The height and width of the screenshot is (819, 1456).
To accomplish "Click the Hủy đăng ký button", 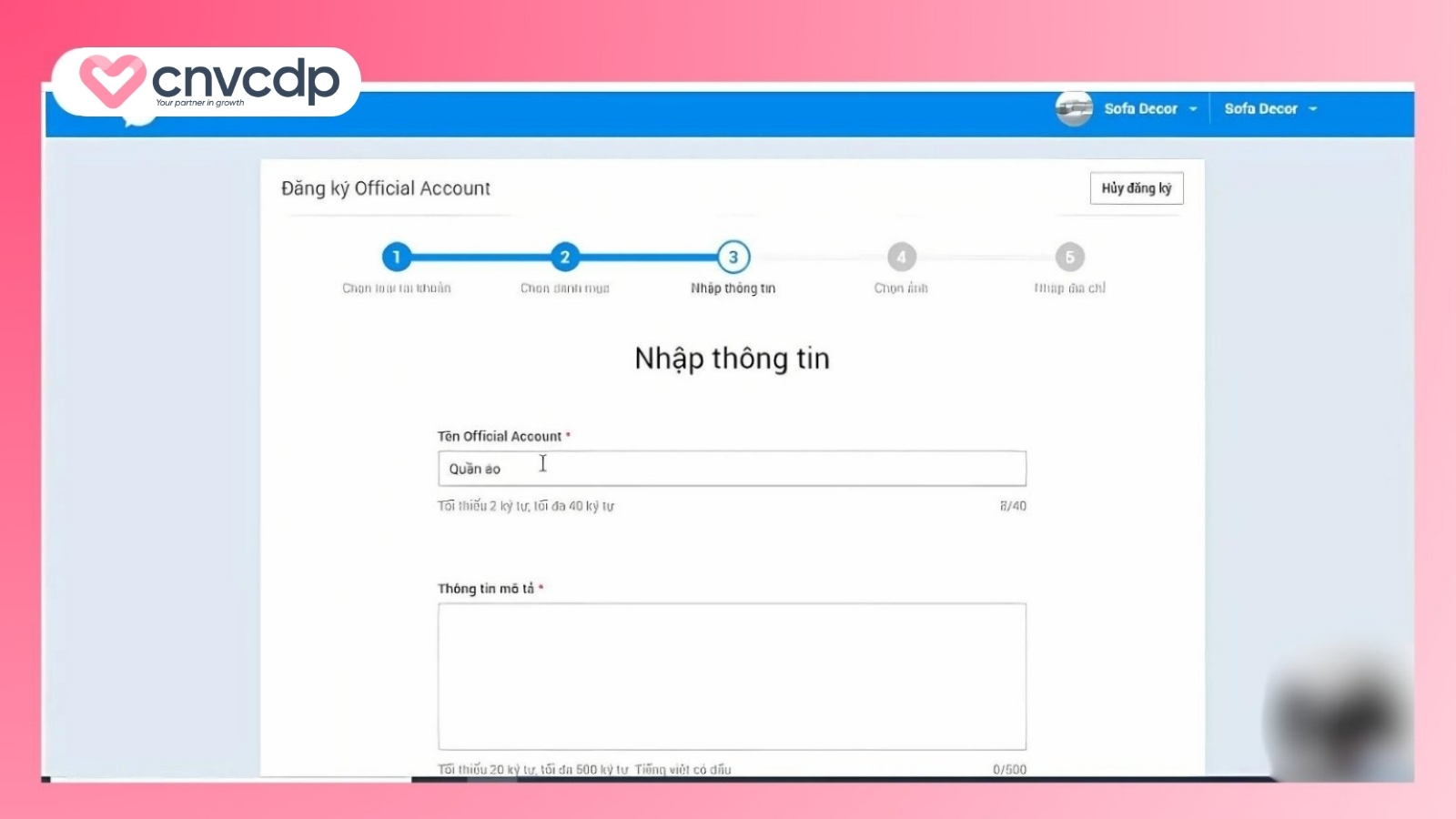I will coord(1137,188).
